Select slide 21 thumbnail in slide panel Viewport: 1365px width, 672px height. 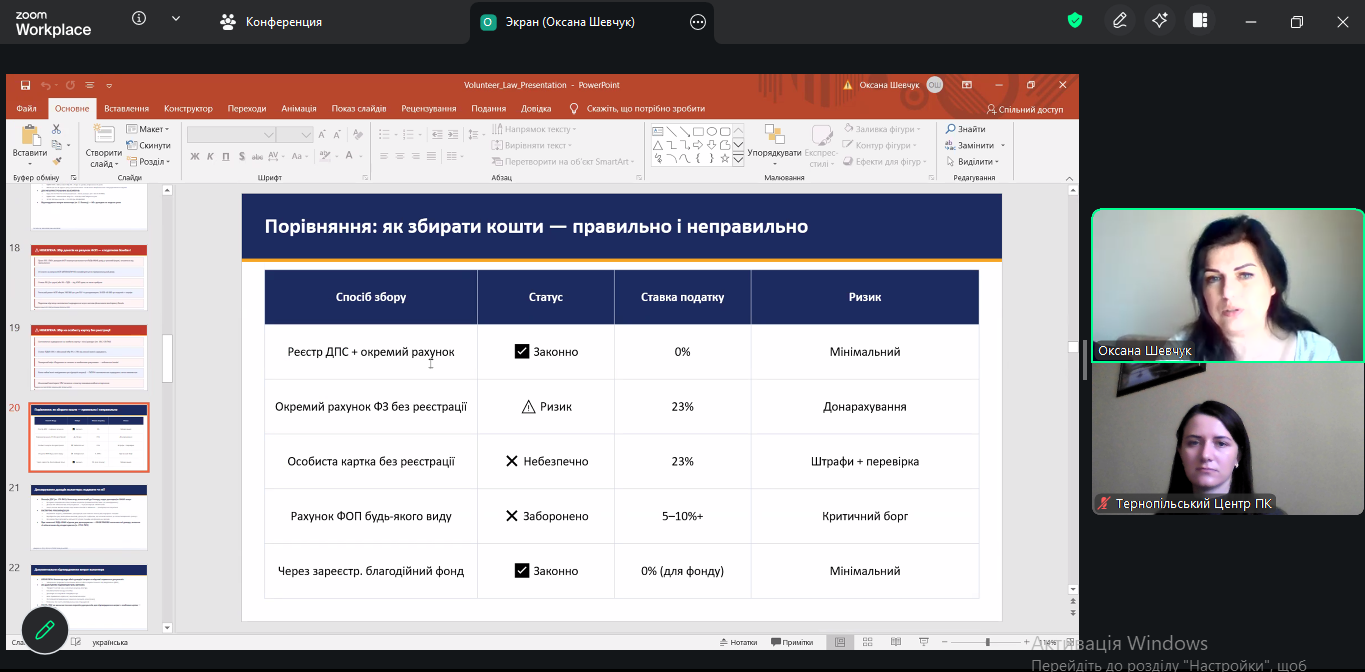(x=89, y=518)
